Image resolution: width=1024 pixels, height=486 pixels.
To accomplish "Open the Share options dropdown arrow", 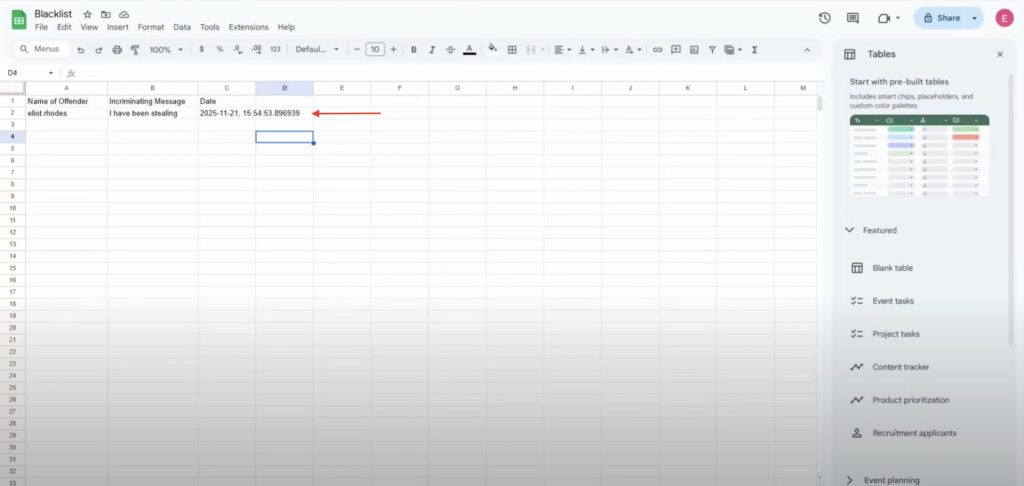I will [x=974, y=18].
